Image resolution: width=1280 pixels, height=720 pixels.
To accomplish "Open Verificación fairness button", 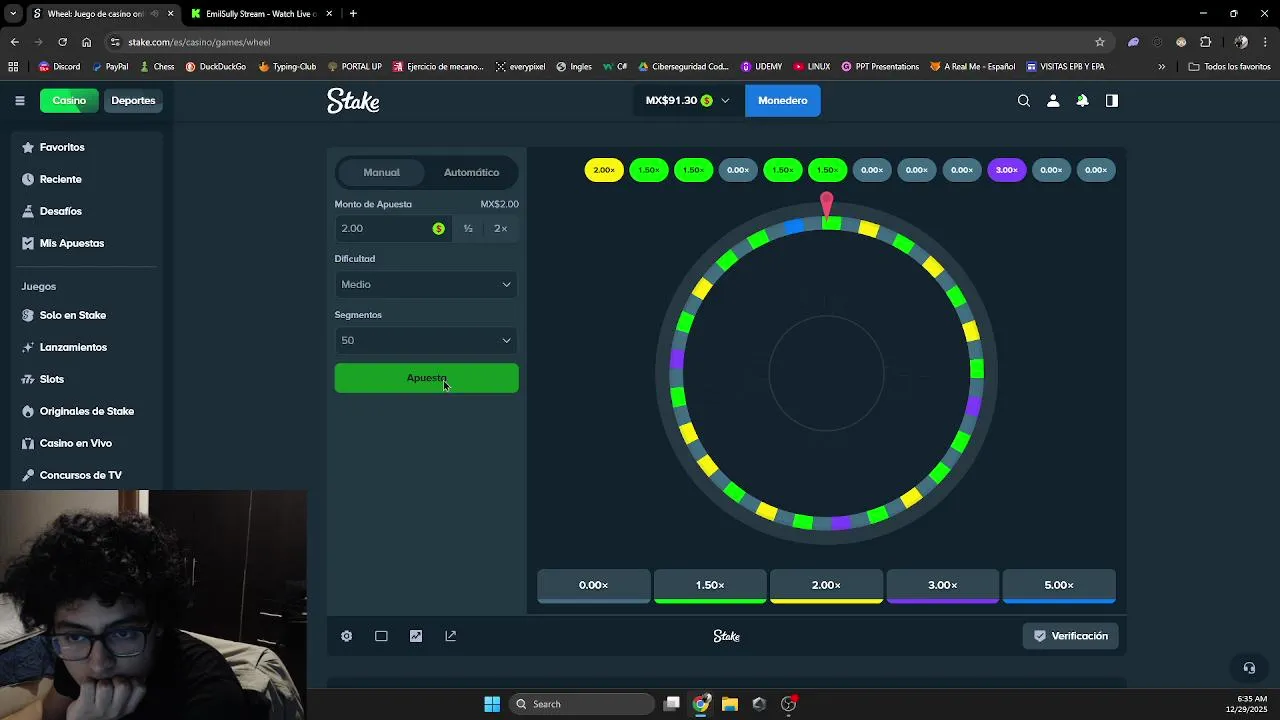I will 1070,636.
